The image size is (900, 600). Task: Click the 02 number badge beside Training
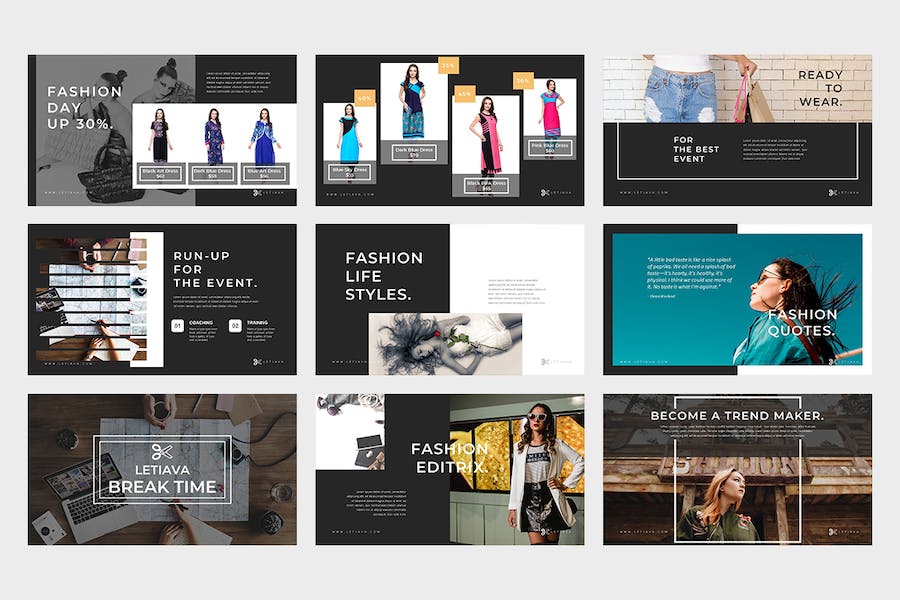point(235,325)
